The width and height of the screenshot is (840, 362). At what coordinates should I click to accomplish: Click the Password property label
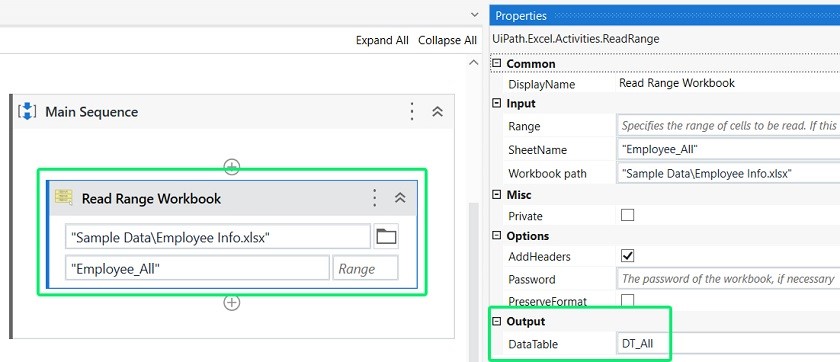[531, 280]
